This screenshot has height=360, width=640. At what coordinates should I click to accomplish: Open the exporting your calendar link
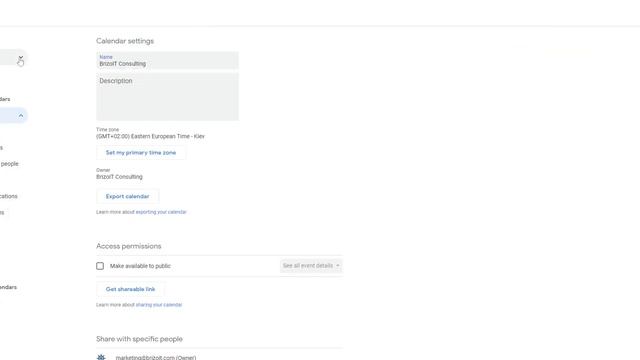[161, 212]
